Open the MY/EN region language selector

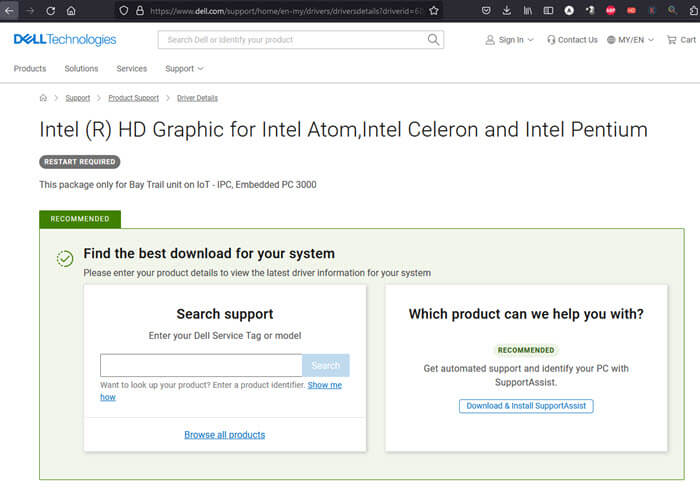click(x=630, y=40)
